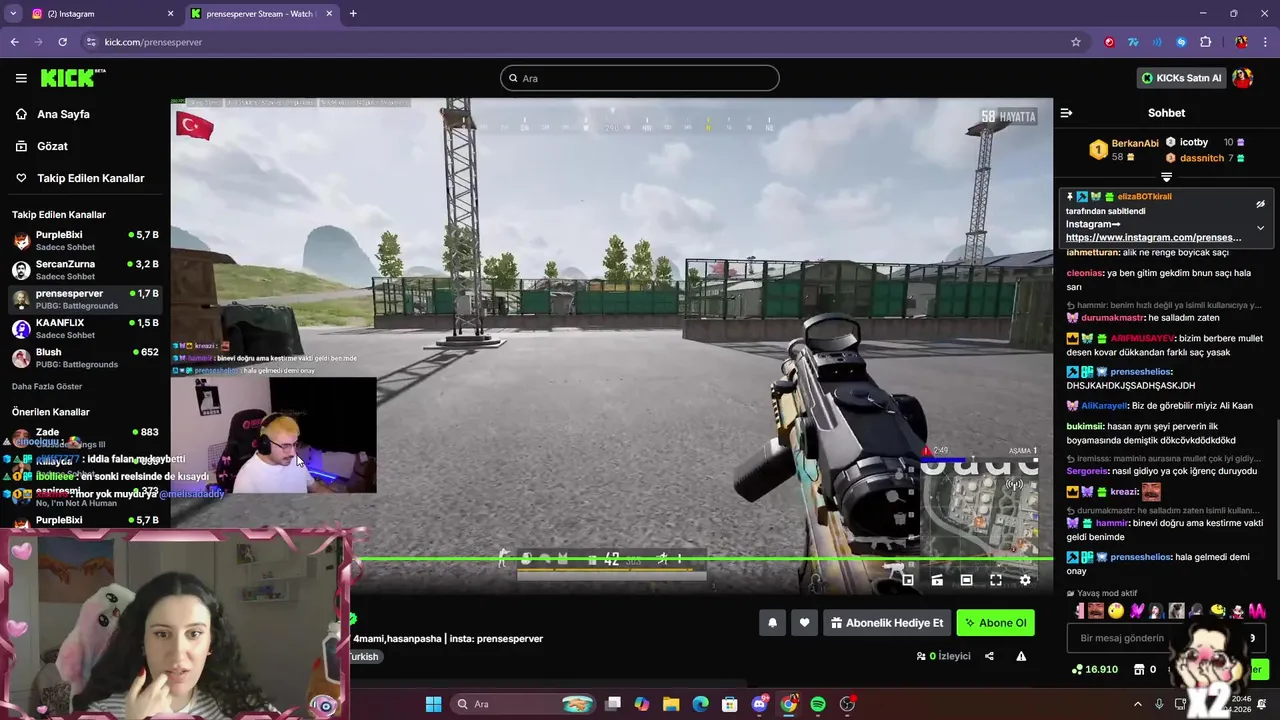Share the stream via share icon
The image size is (1280, 720).
coord(989,656)
